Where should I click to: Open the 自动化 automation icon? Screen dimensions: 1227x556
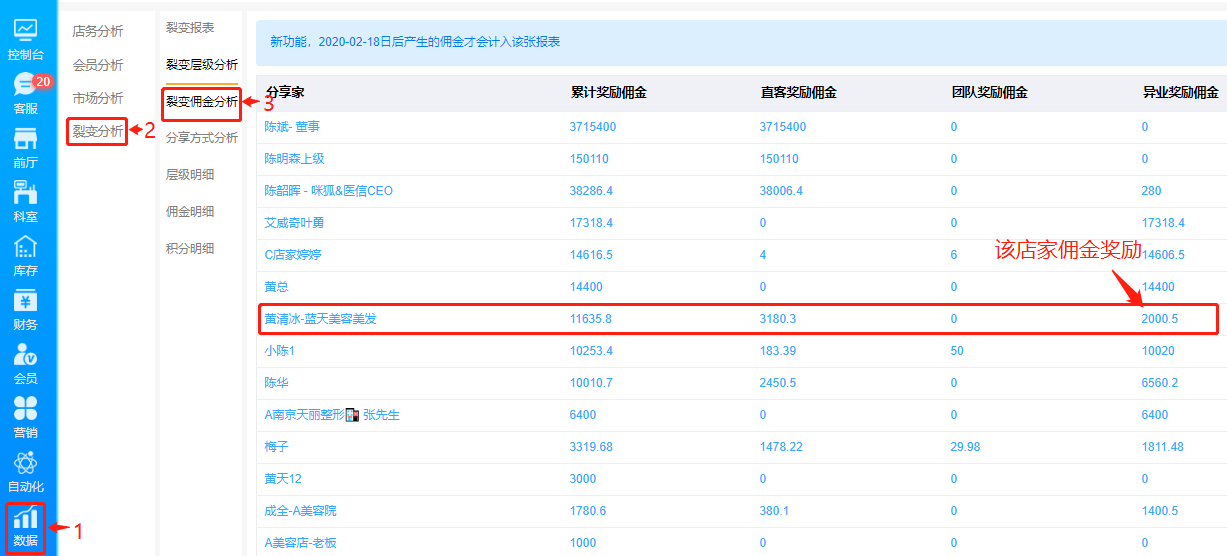26,463
